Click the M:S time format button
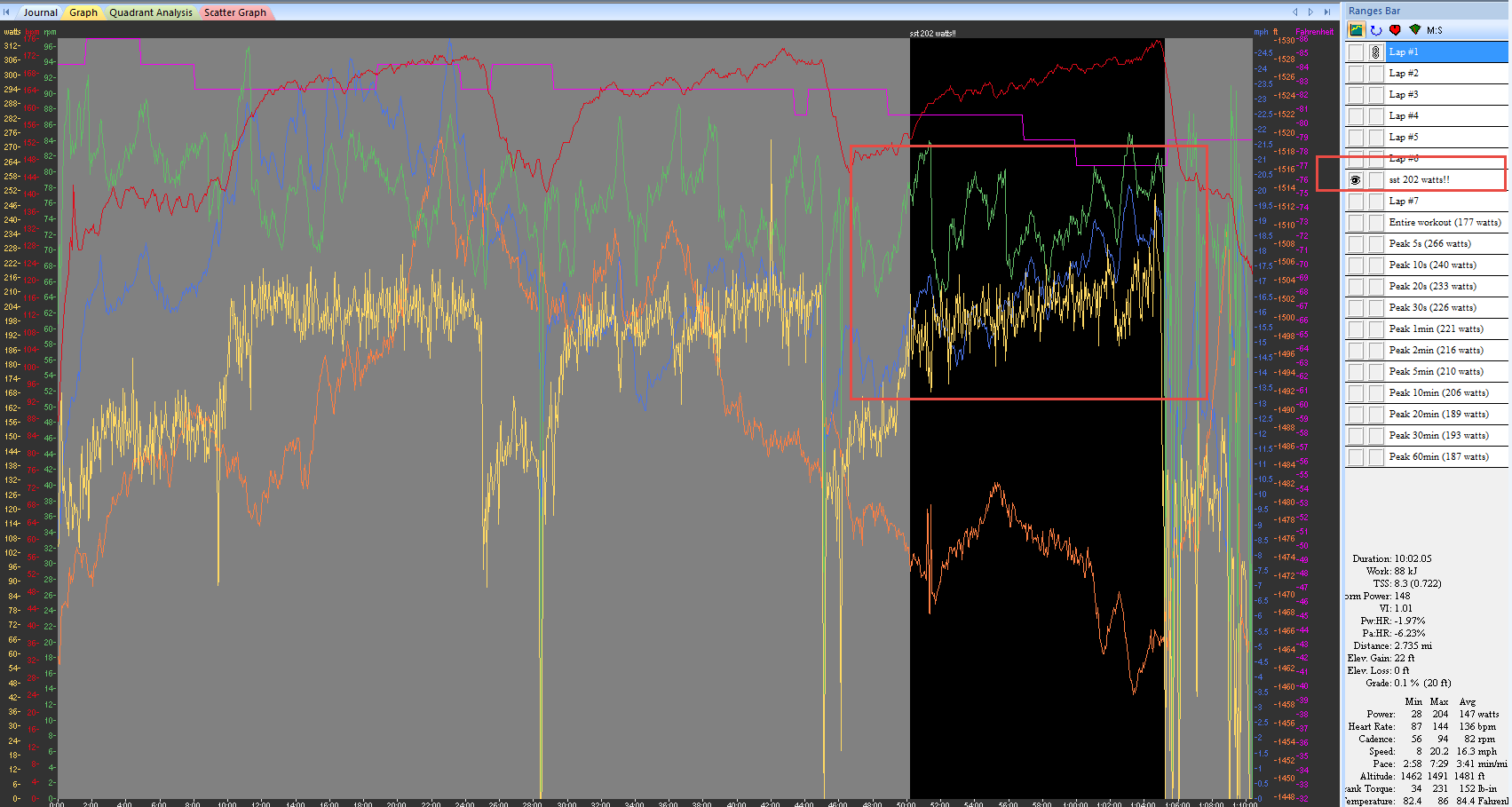The image size is (1512, 807). 1435,30
